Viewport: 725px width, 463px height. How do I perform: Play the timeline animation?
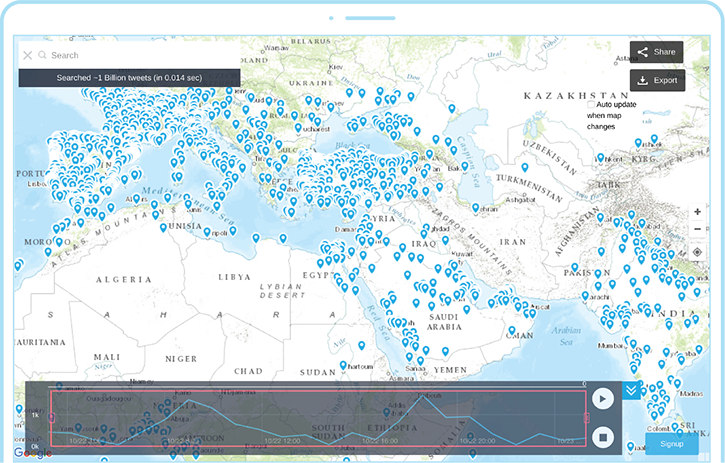(x=602, y=399)
